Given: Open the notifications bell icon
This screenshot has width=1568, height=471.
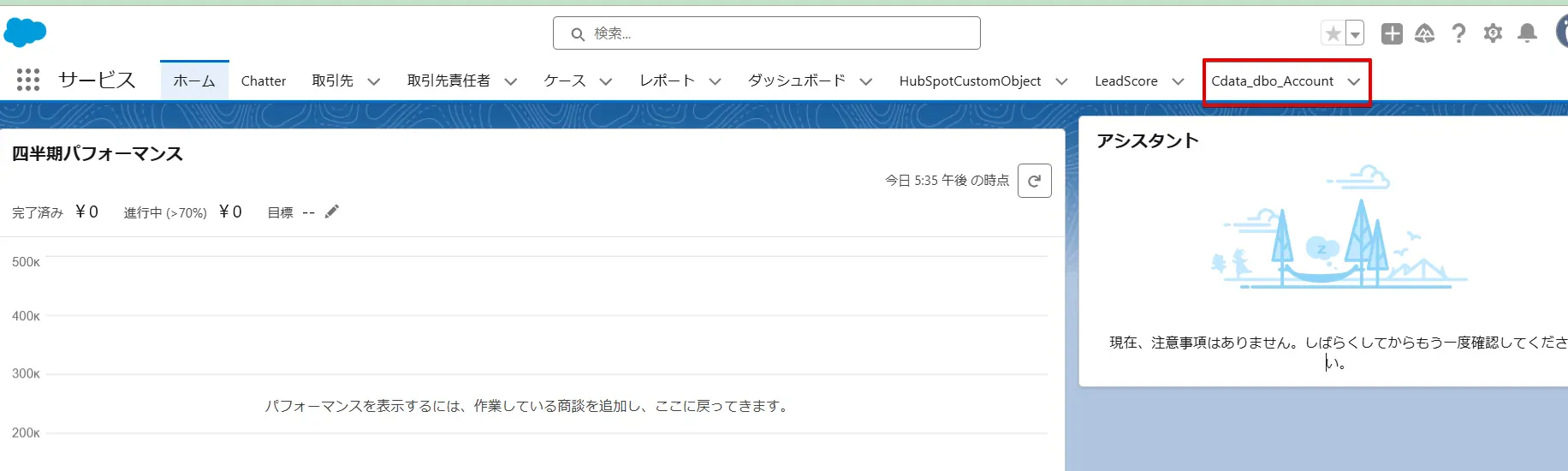Looking at the screenshot, I should [x=1527, y=33].
